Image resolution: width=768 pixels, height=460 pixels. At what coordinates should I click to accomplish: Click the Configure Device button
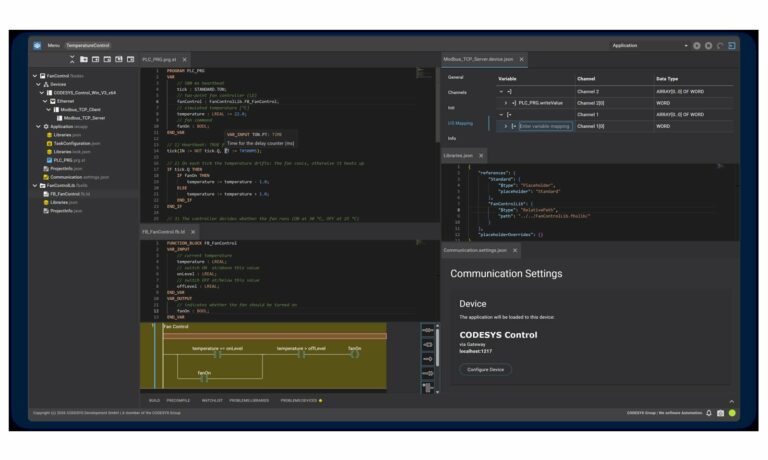(485, 370)
